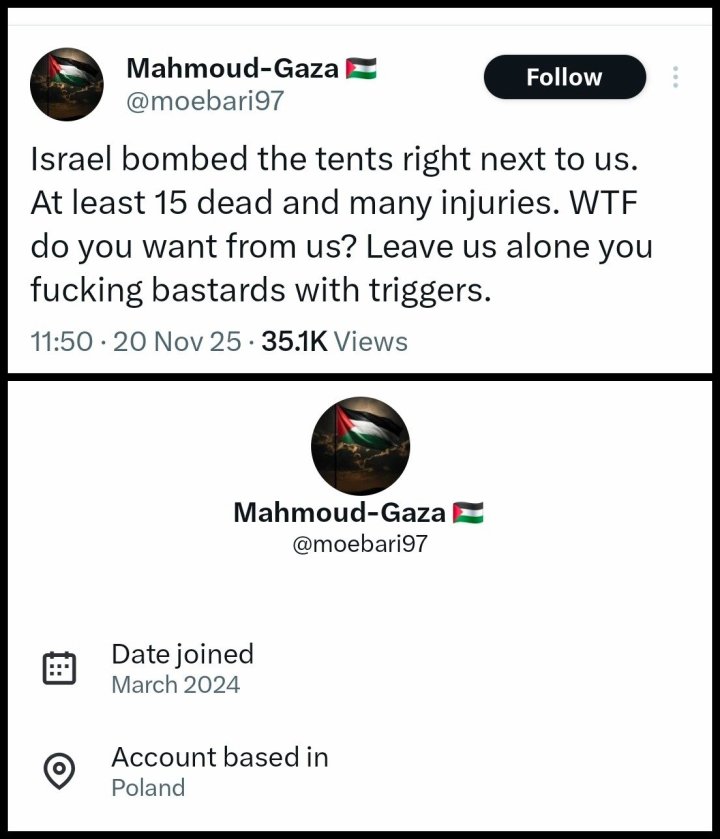Click the 11:50 tweet timestamp

coord(62,342)
